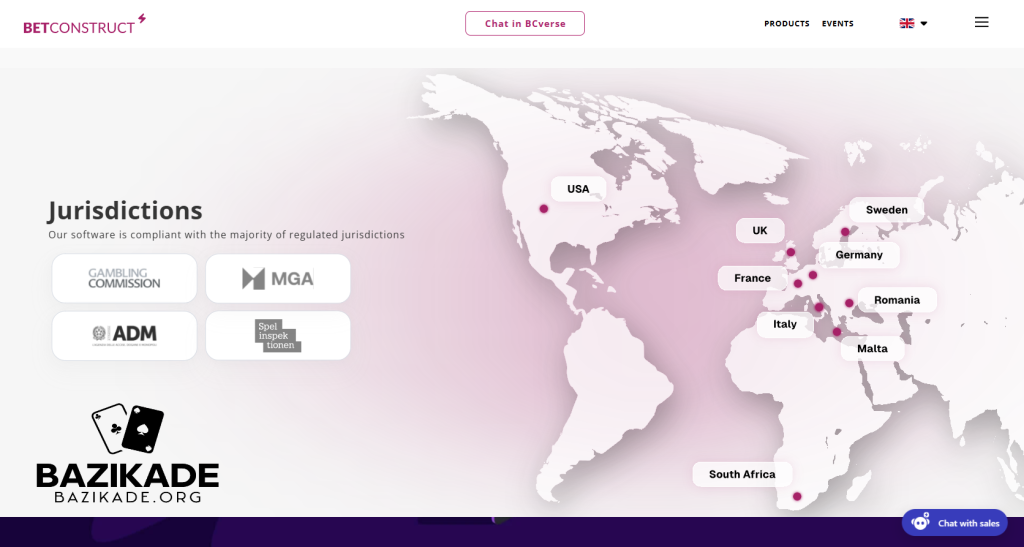
Task: Click the Italy map label
Action: [785, 324]
